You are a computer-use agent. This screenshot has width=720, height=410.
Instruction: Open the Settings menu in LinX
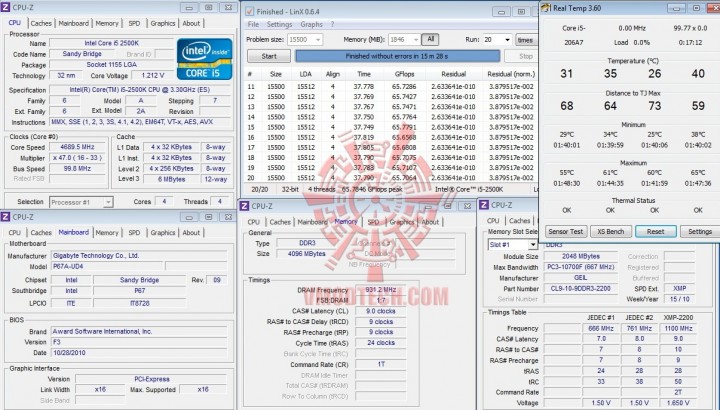[x=279, y=24]
